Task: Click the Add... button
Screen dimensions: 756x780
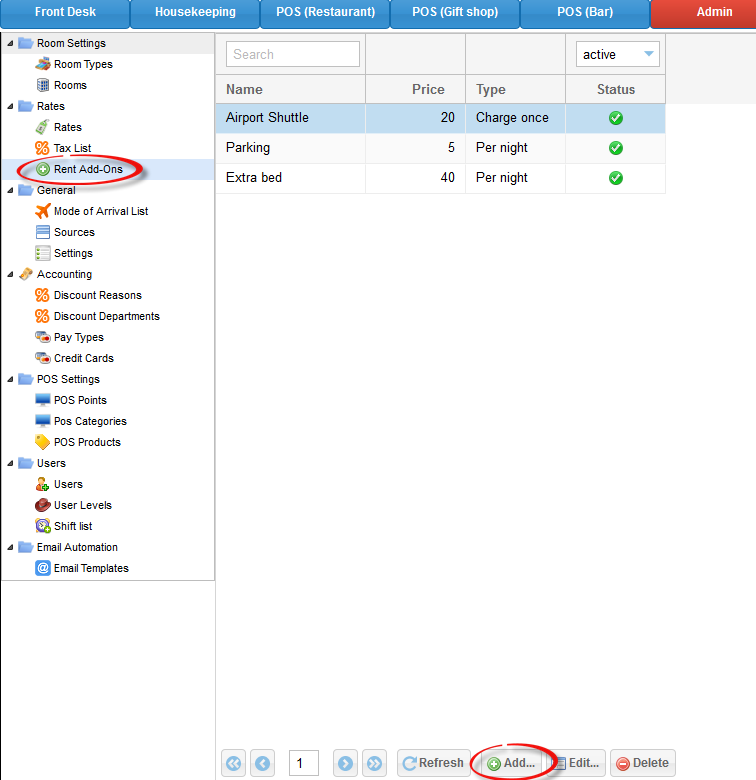Action: point(511,763)
